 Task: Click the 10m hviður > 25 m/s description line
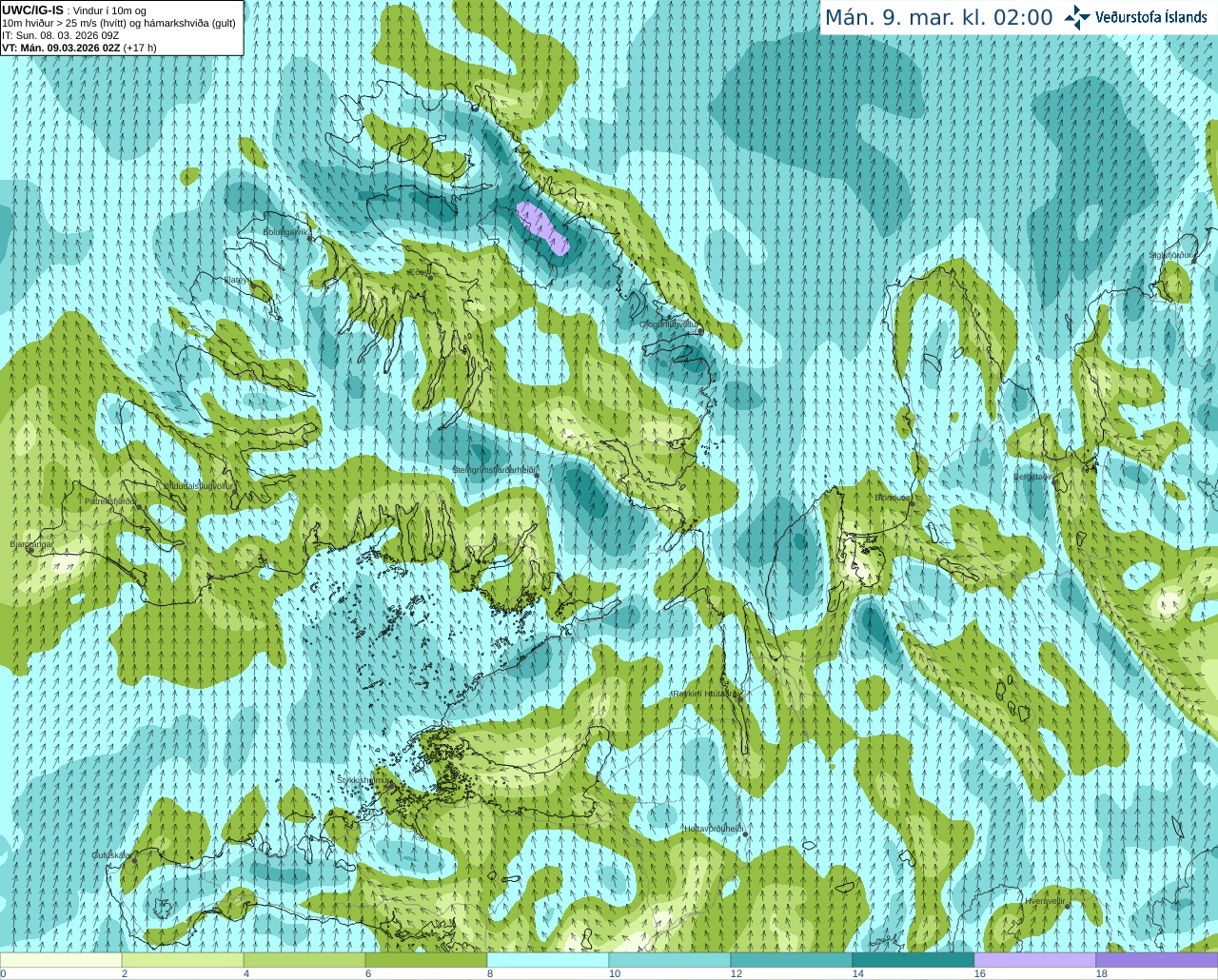[x=119, y=23]
